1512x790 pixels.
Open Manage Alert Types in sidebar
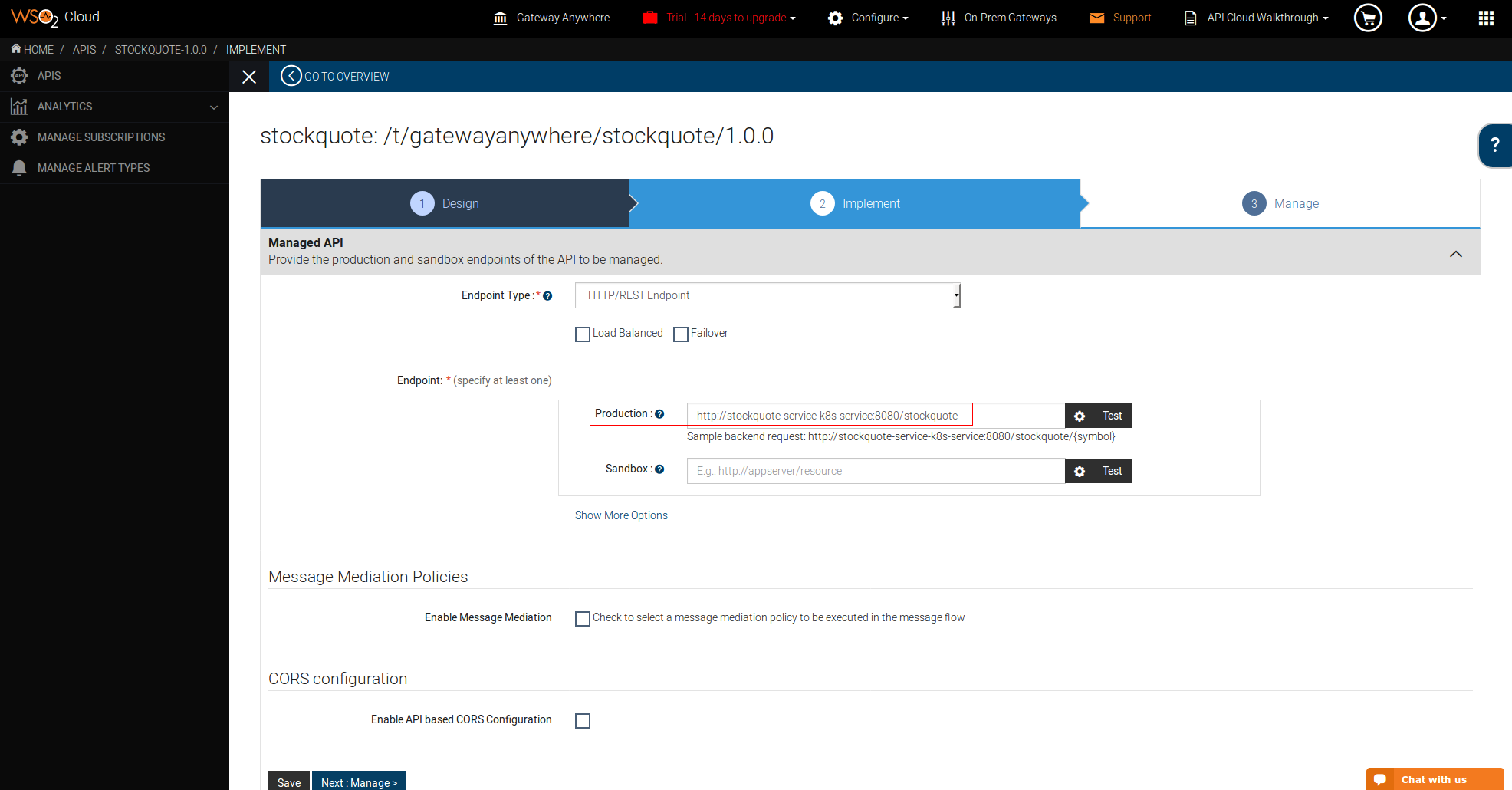114,168
